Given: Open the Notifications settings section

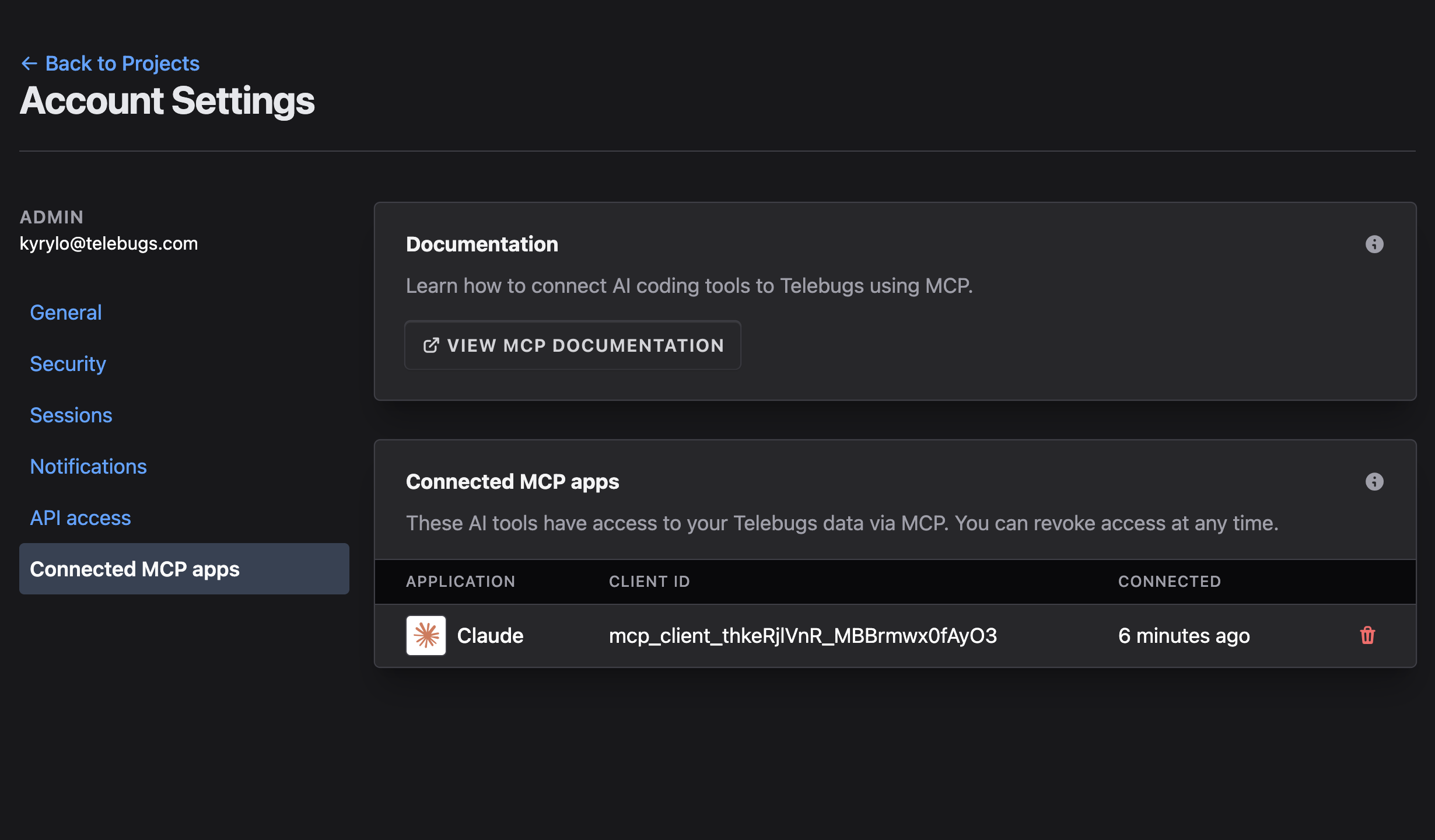Looking at the screenshot, I should coord(88,467).
